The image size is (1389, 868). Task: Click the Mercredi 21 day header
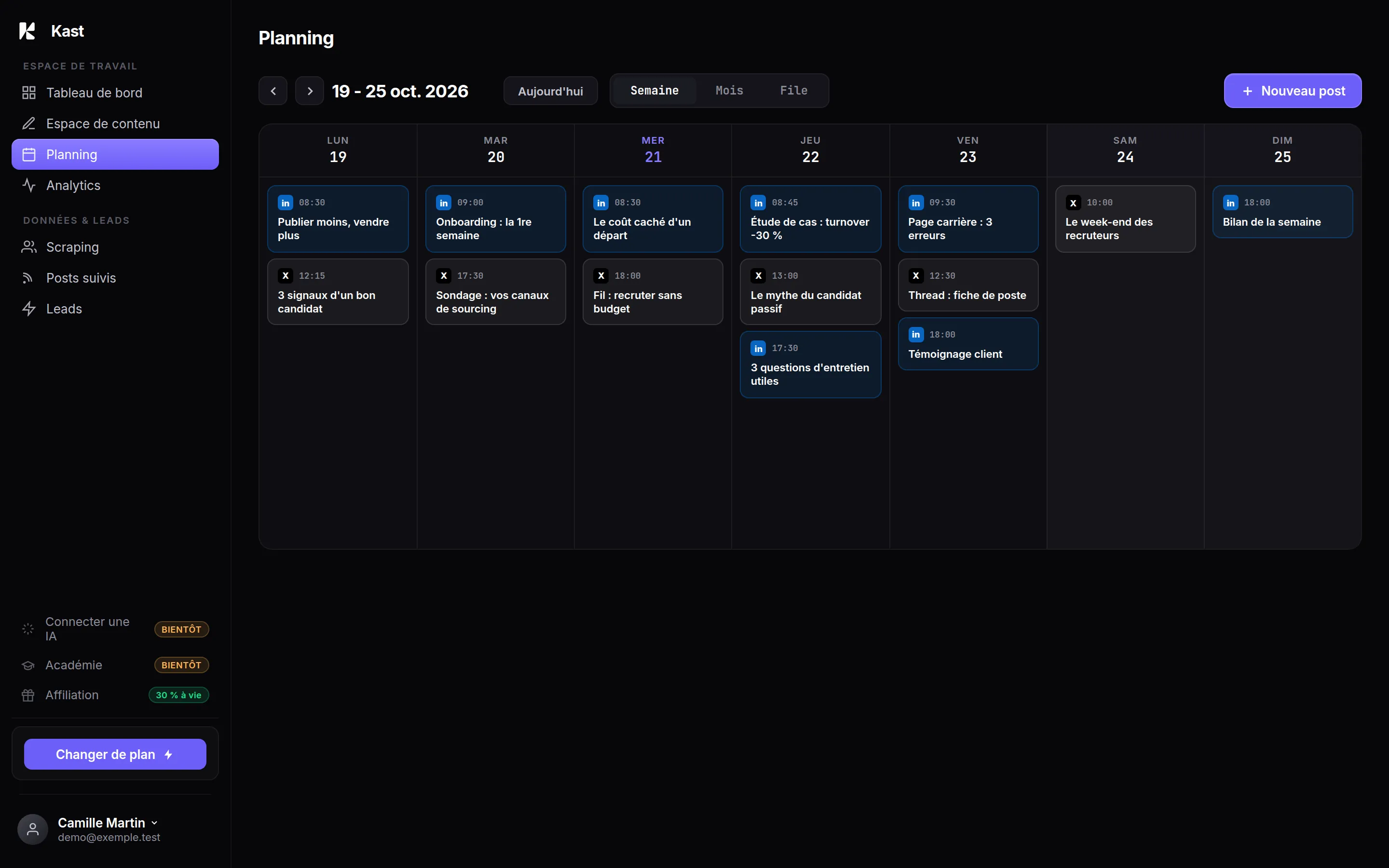[653, 150]
